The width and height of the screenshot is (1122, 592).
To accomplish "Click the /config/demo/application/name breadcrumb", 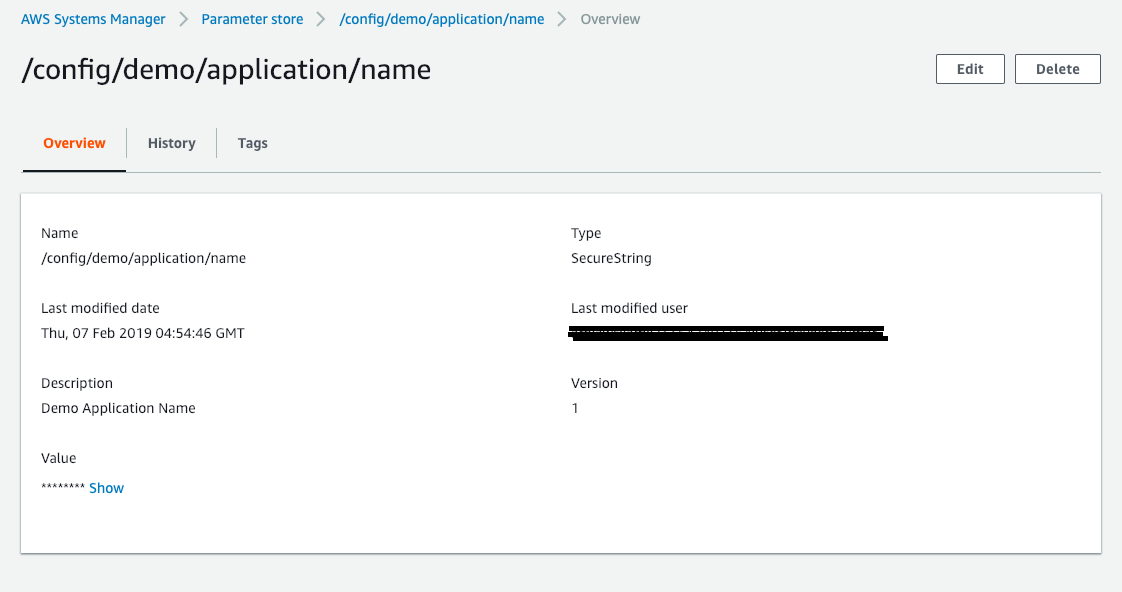I will coord(442,18).
